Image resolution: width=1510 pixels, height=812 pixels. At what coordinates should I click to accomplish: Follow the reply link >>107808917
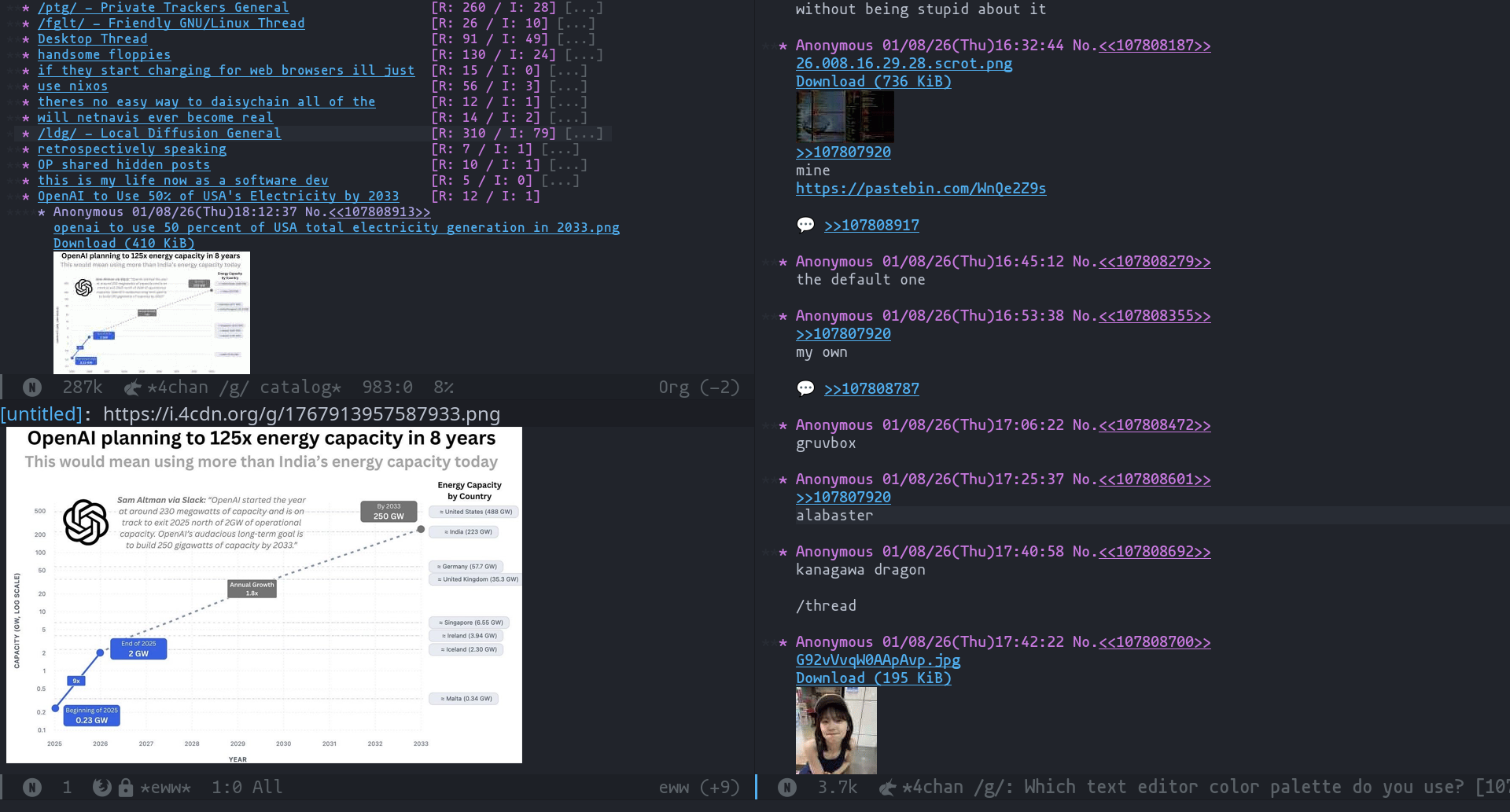pyautogui.click(x=871, y=226)
